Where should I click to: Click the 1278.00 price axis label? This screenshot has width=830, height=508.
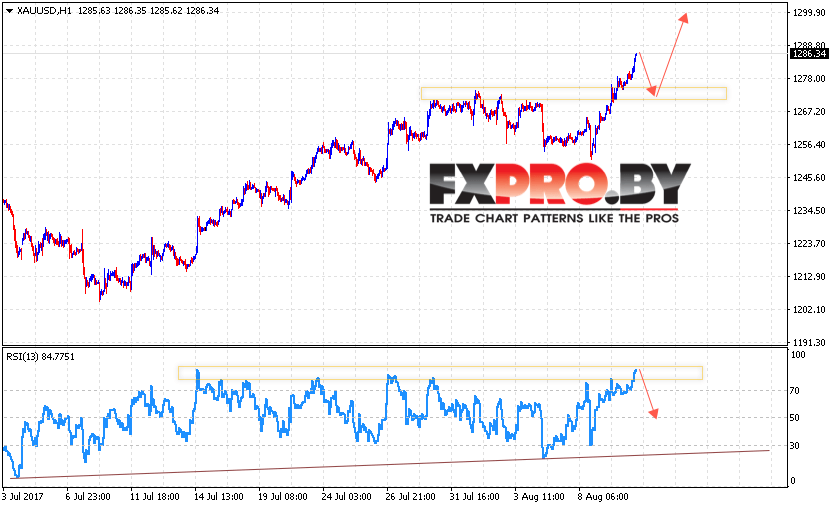coord(809,79)
